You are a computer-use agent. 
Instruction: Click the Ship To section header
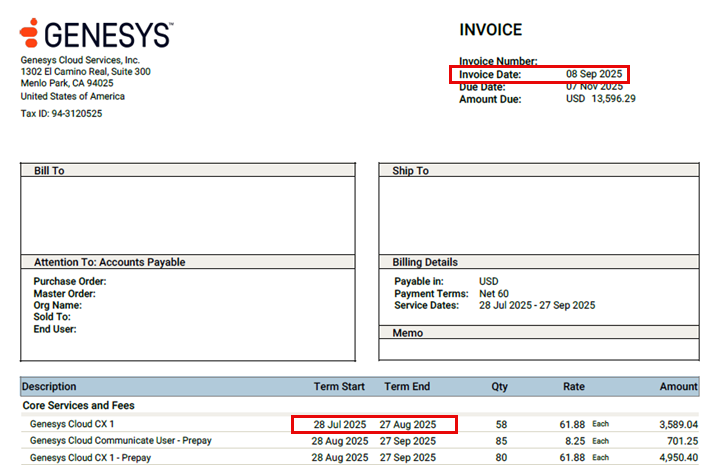[x=410, y=171]
